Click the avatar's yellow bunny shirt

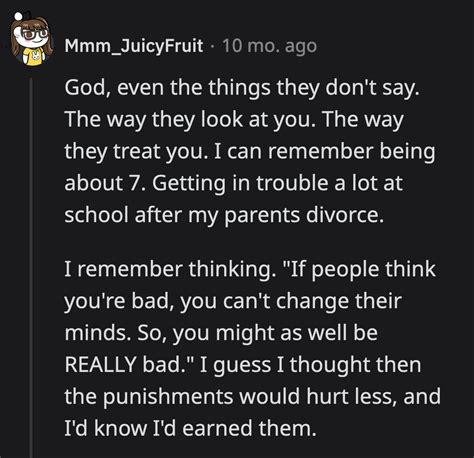point(34,57)
